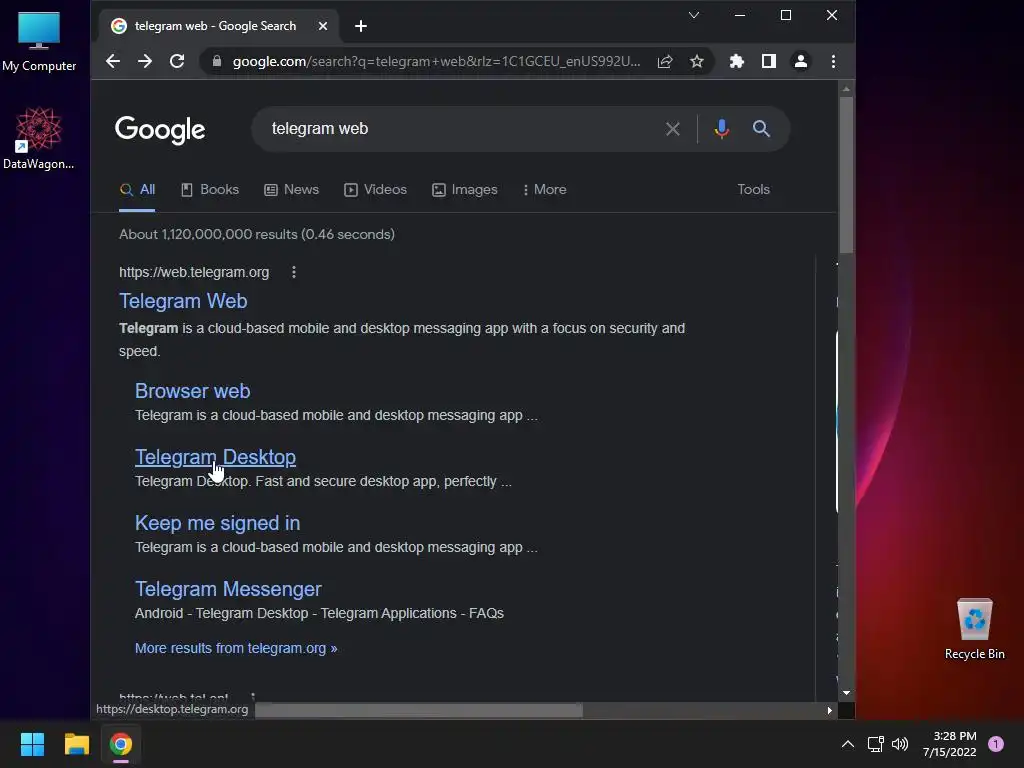The image size is (1024, 768).
Task: Open the Chrome profile avatar
Action: coord(801,61)
